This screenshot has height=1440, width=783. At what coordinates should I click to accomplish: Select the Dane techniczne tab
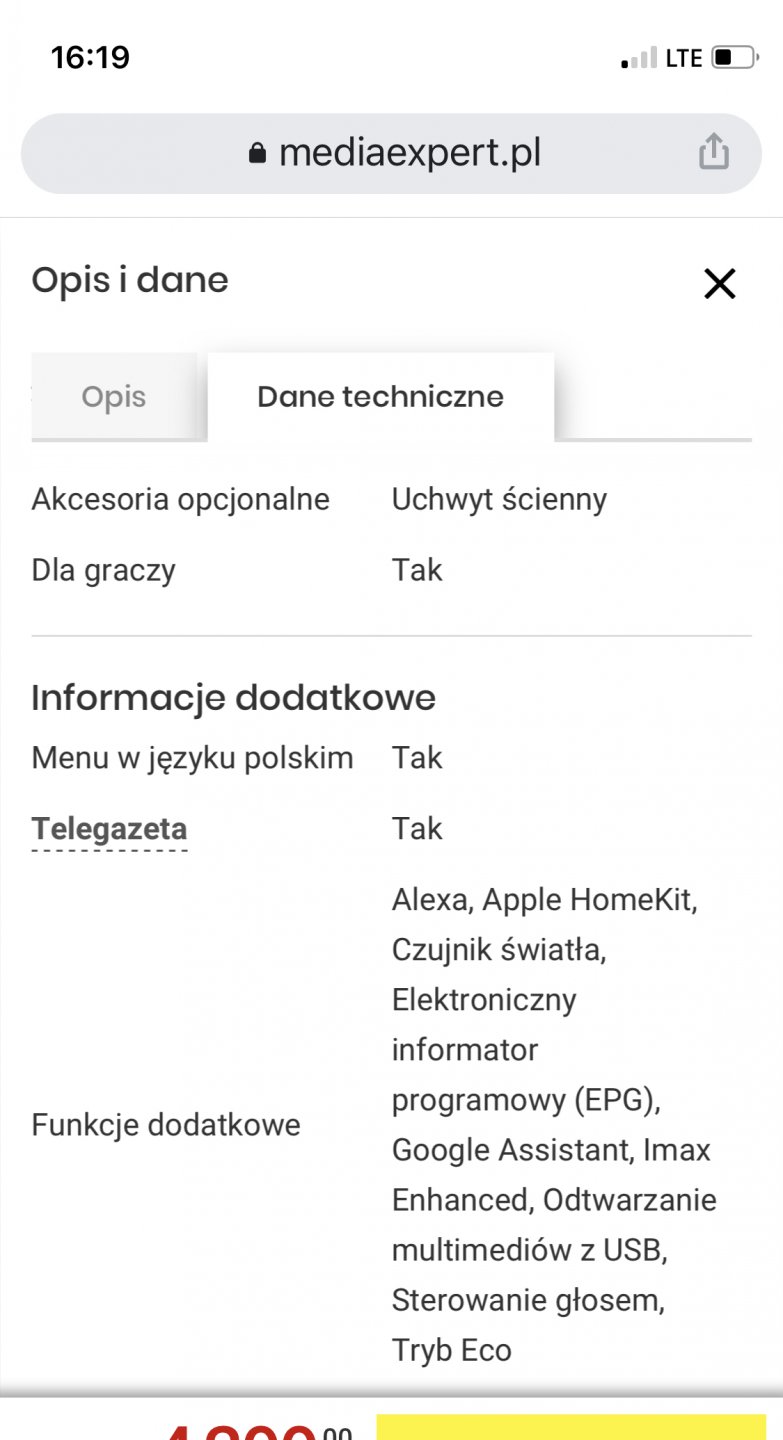(380, 397)
